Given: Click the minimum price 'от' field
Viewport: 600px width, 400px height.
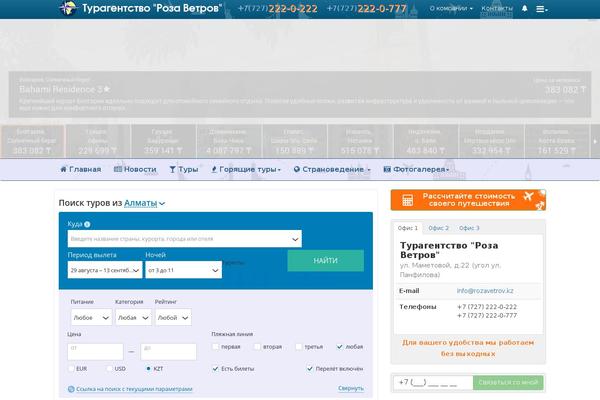Looking at the screenshot, I should click(95, 352).
